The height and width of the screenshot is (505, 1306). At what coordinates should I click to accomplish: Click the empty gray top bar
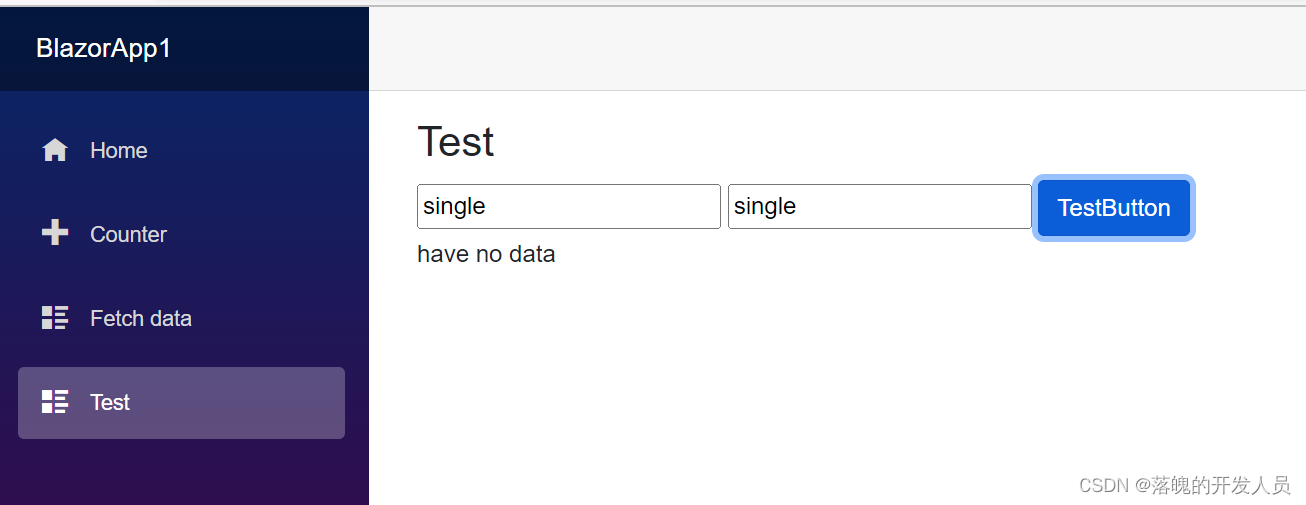(836, 48)
